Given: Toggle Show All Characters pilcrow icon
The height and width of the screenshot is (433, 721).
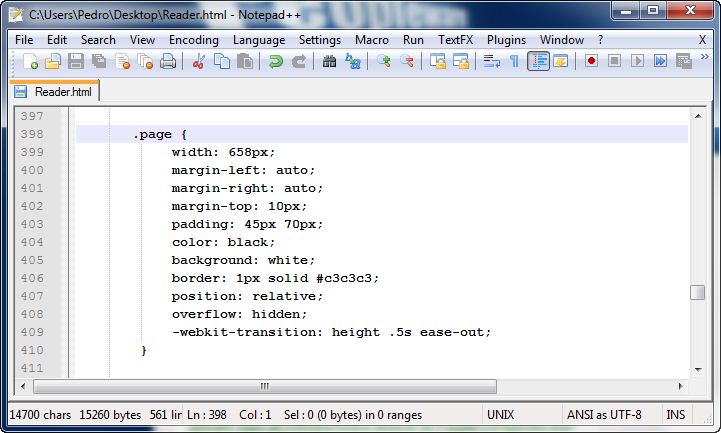Looking at the screenshot, I should [515, 61].
